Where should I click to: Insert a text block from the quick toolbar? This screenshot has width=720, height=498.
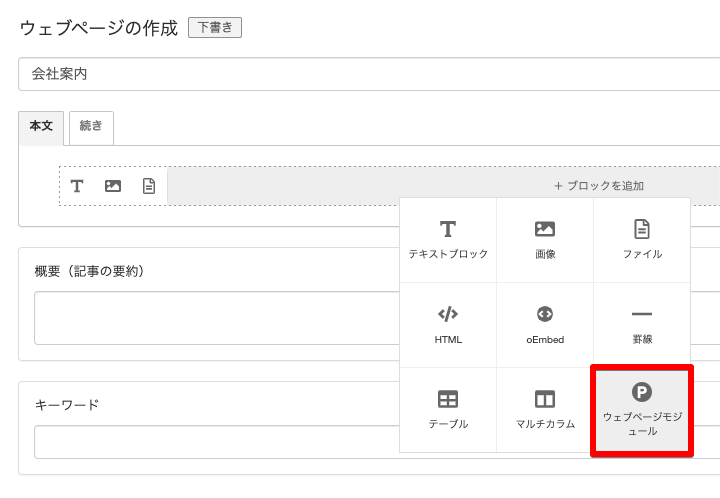click(77, 186)
